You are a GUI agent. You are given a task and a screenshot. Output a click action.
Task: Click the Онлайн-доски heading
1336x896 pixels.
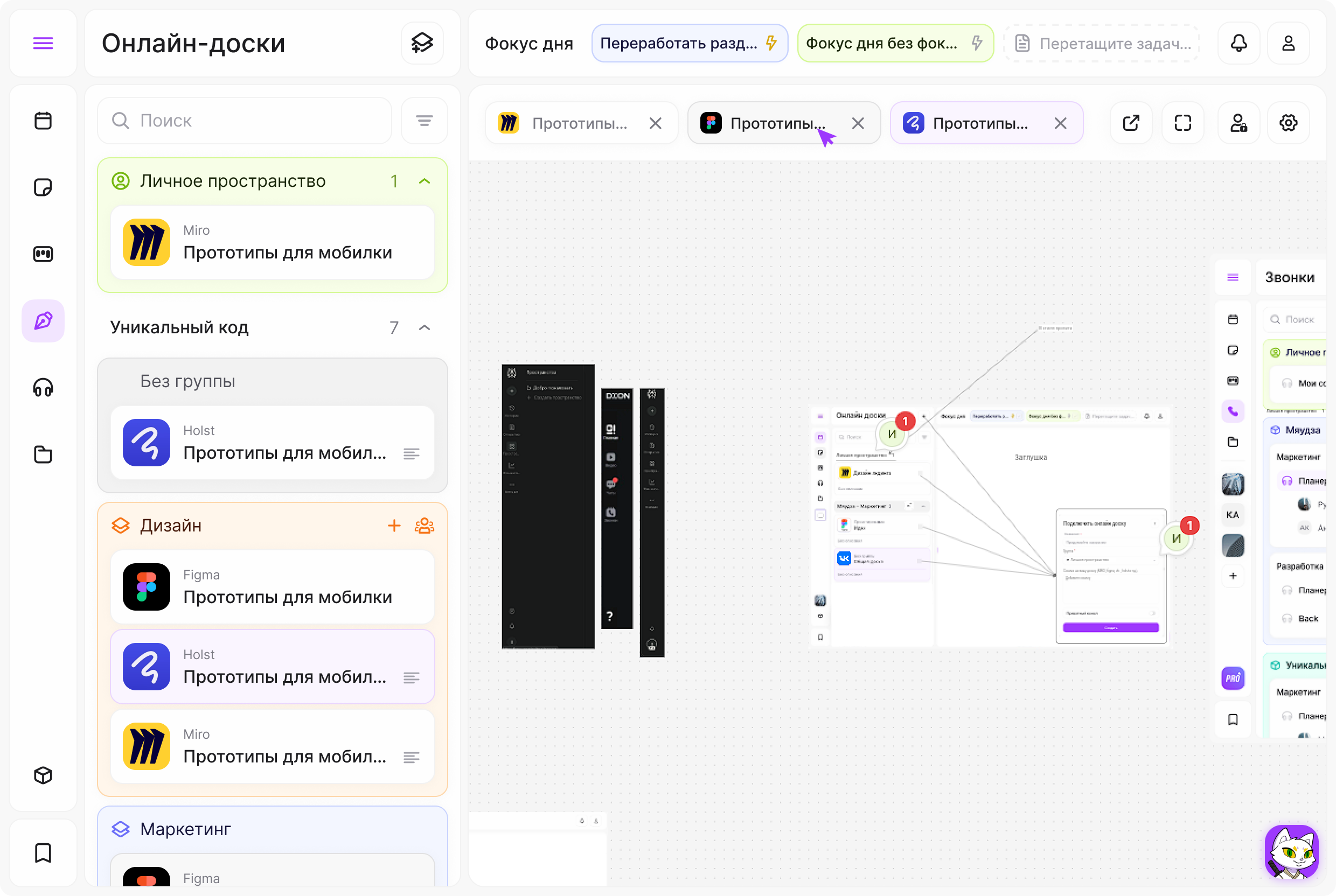click(194, 44)
